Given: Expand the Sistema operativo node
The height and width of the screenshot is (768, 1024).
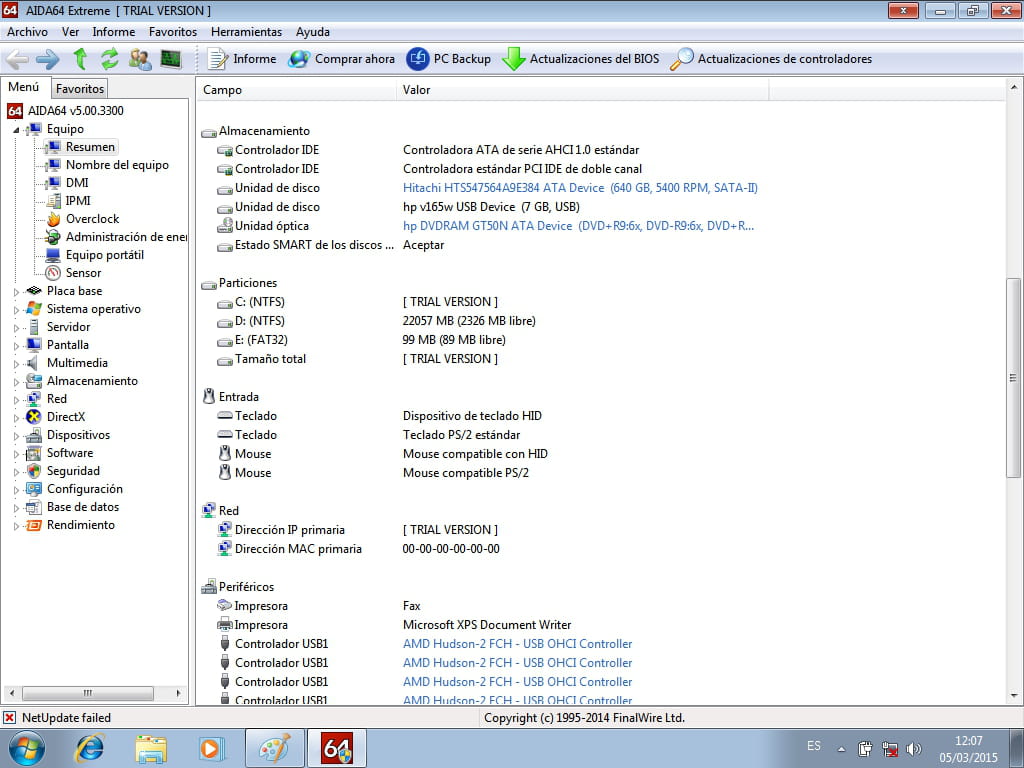Looking at the screenshot, I should (x=16, y=310).
